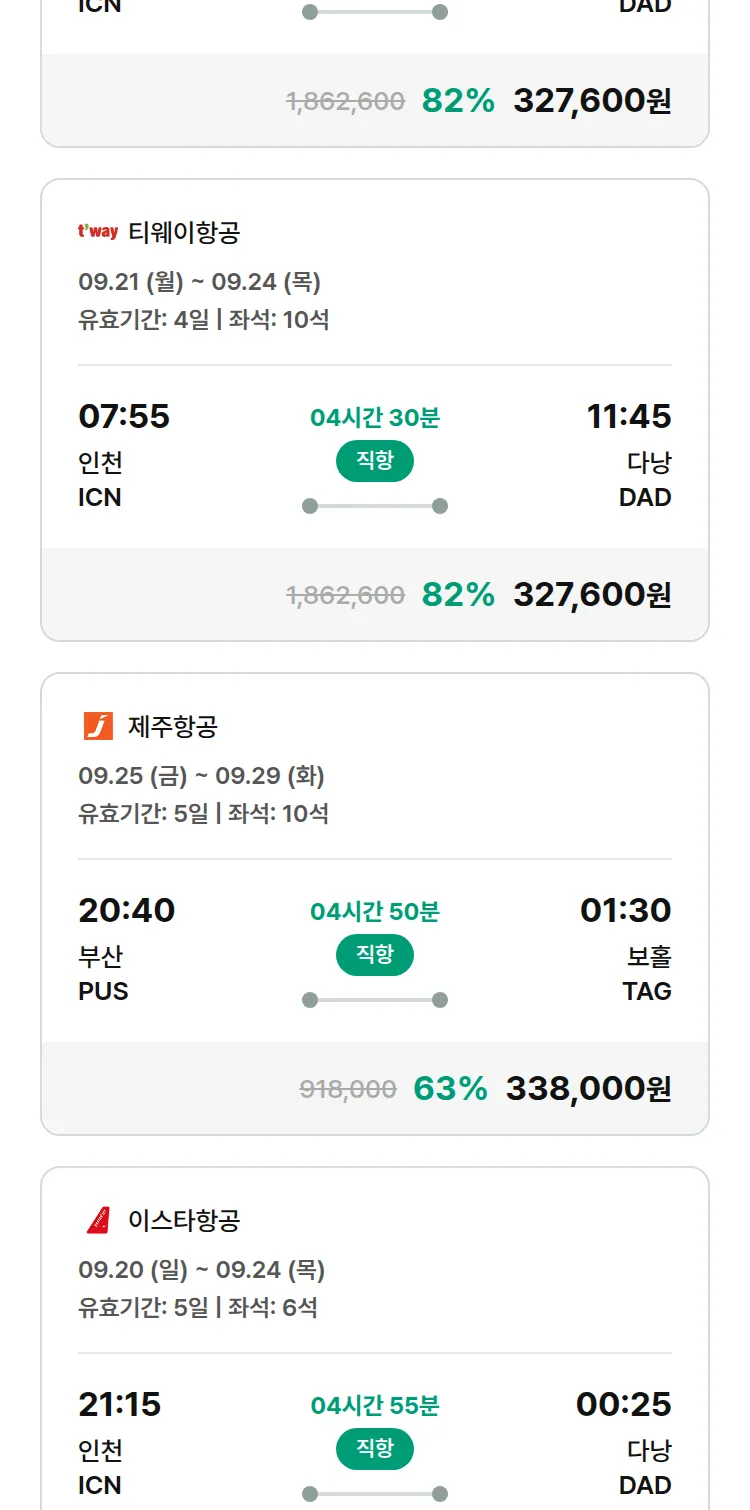
Task: Click the struck-through 918,000 original price
Action: pos(348,1089)
